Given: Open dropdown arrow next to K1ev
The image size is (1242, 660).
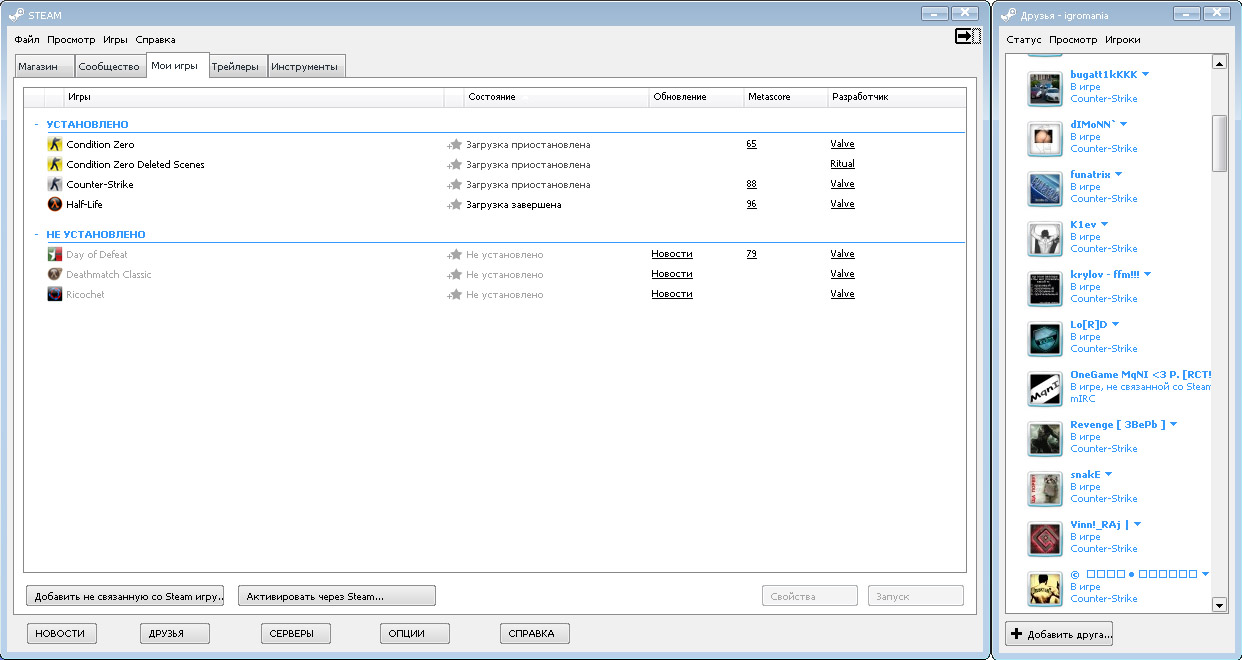Looking at the screenshot, I should point(1104,224).
